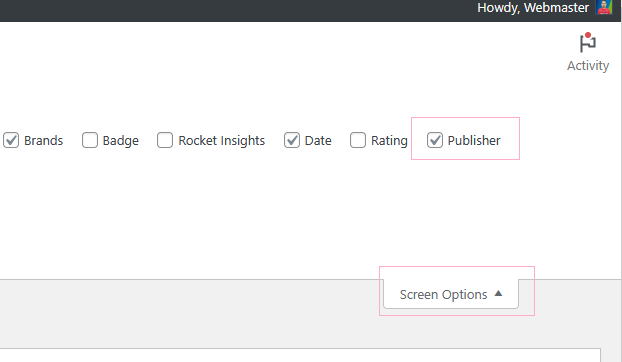Enable the Rating column checkbox
Screen dimensions: 622x362
click(x=358, y=140)
